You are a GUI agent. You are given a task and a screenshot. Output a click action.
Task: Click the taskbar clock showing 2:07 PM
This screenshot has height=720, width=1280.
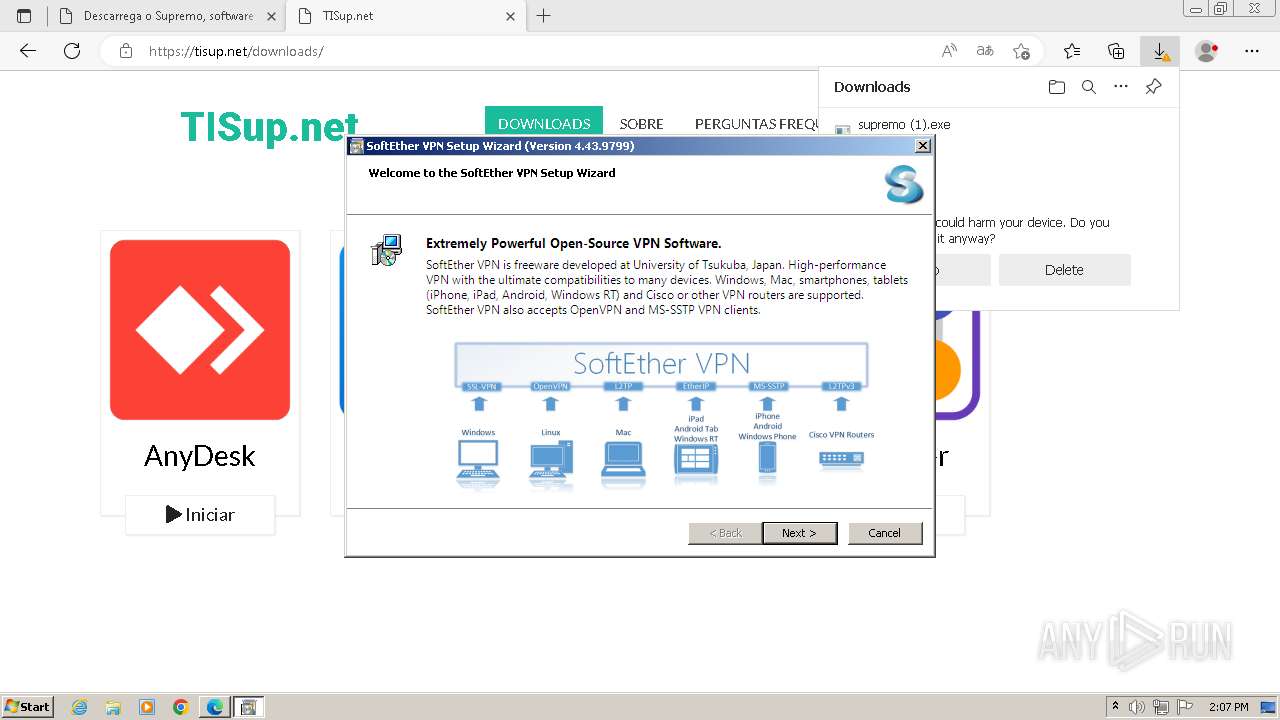tap(1229, 707)
